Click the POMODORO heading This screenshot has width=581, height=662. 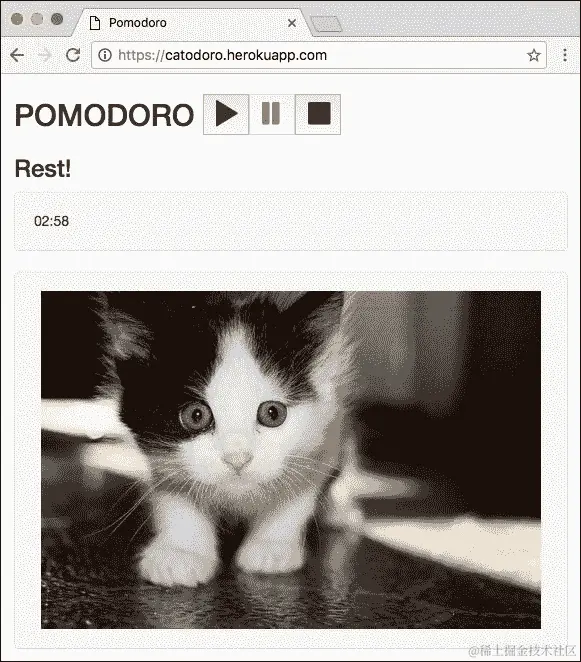tap(104, 115)
